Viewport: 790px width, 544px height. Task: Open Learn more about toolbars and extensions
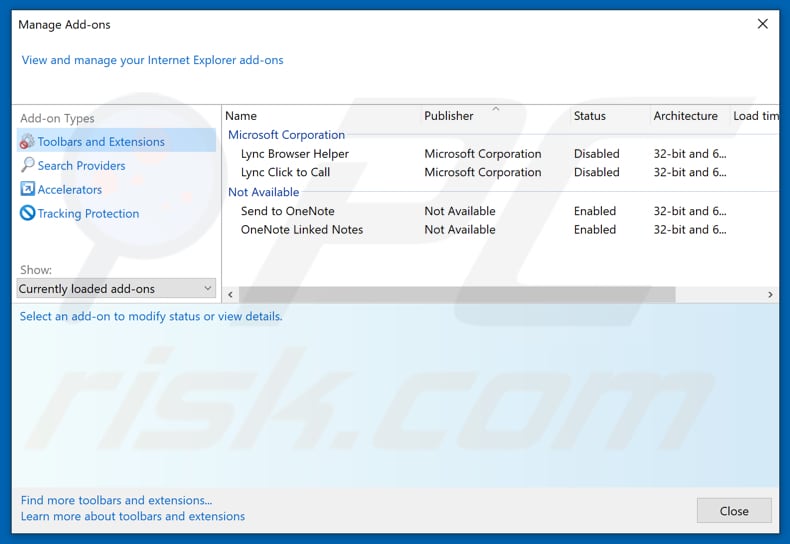(133, 516)
